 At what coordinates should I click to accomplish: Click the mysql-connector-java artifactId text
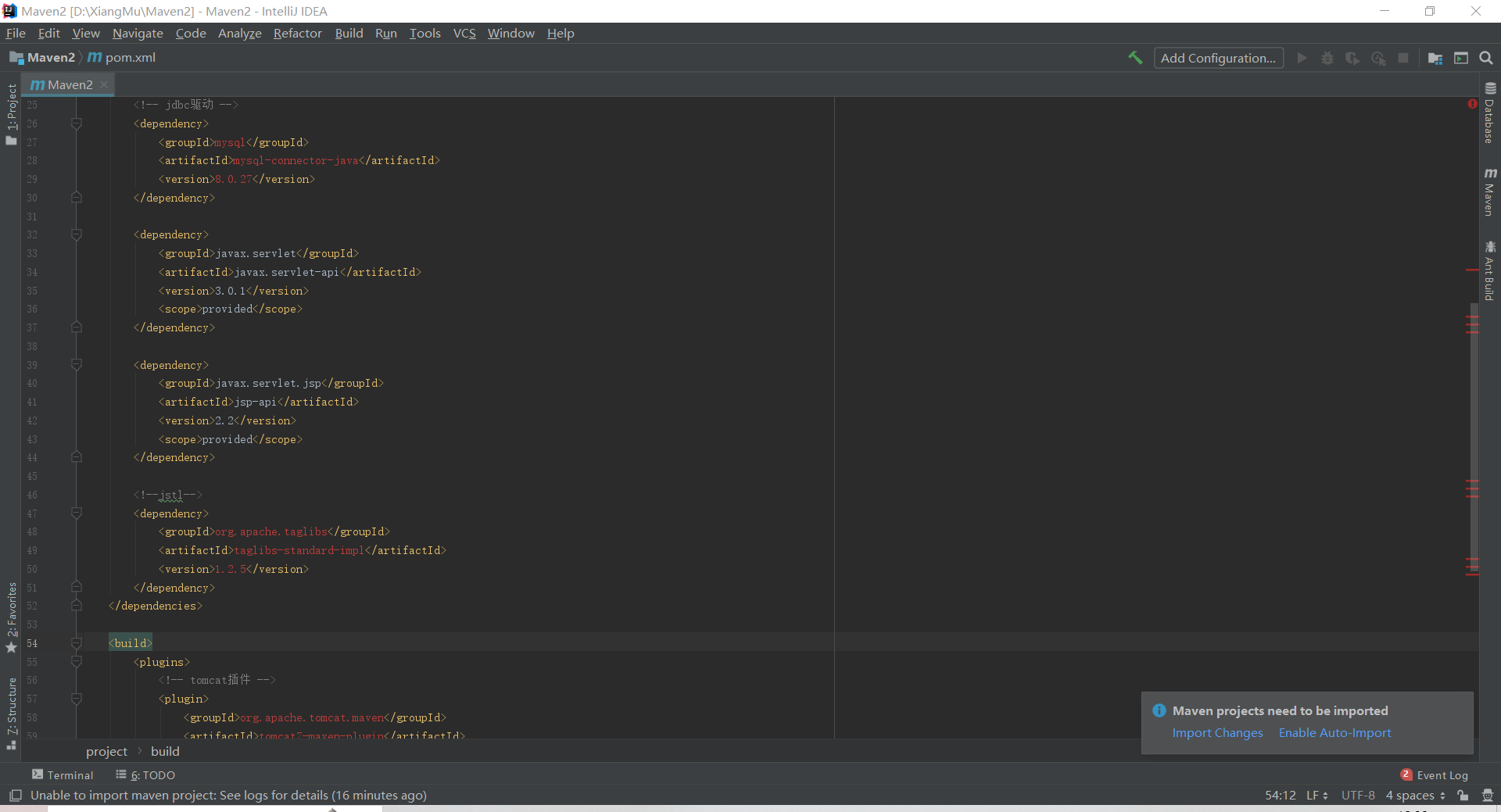tap(296, 160)
